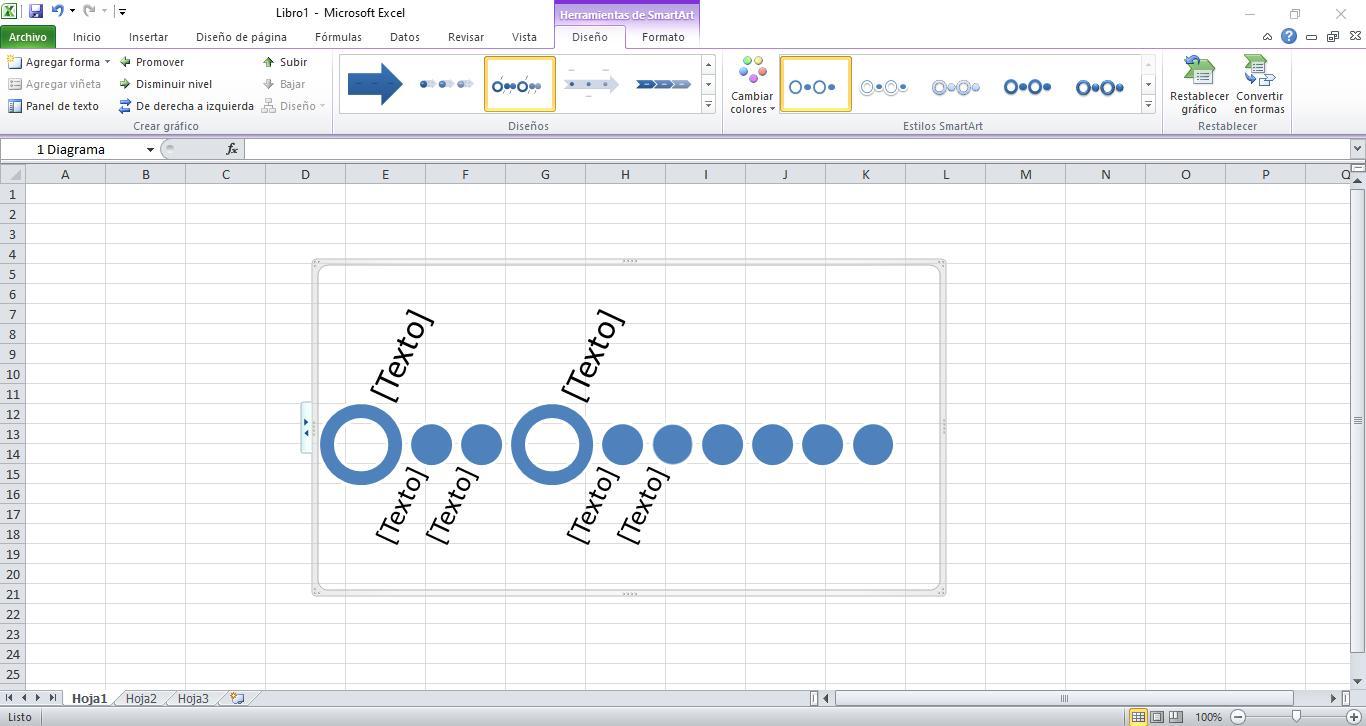Image resolution: width=1366 pixels, height=726 pixels.
Task: Click the Undo arrow icon
Action: (x=57, y=12)
